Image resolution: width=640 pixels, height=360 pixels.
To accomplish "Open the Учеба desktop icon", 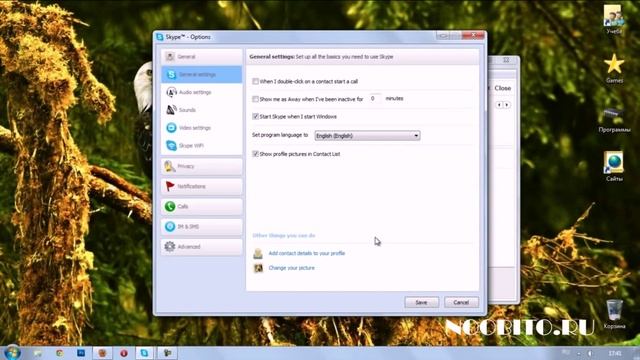I will click(613, 19).
